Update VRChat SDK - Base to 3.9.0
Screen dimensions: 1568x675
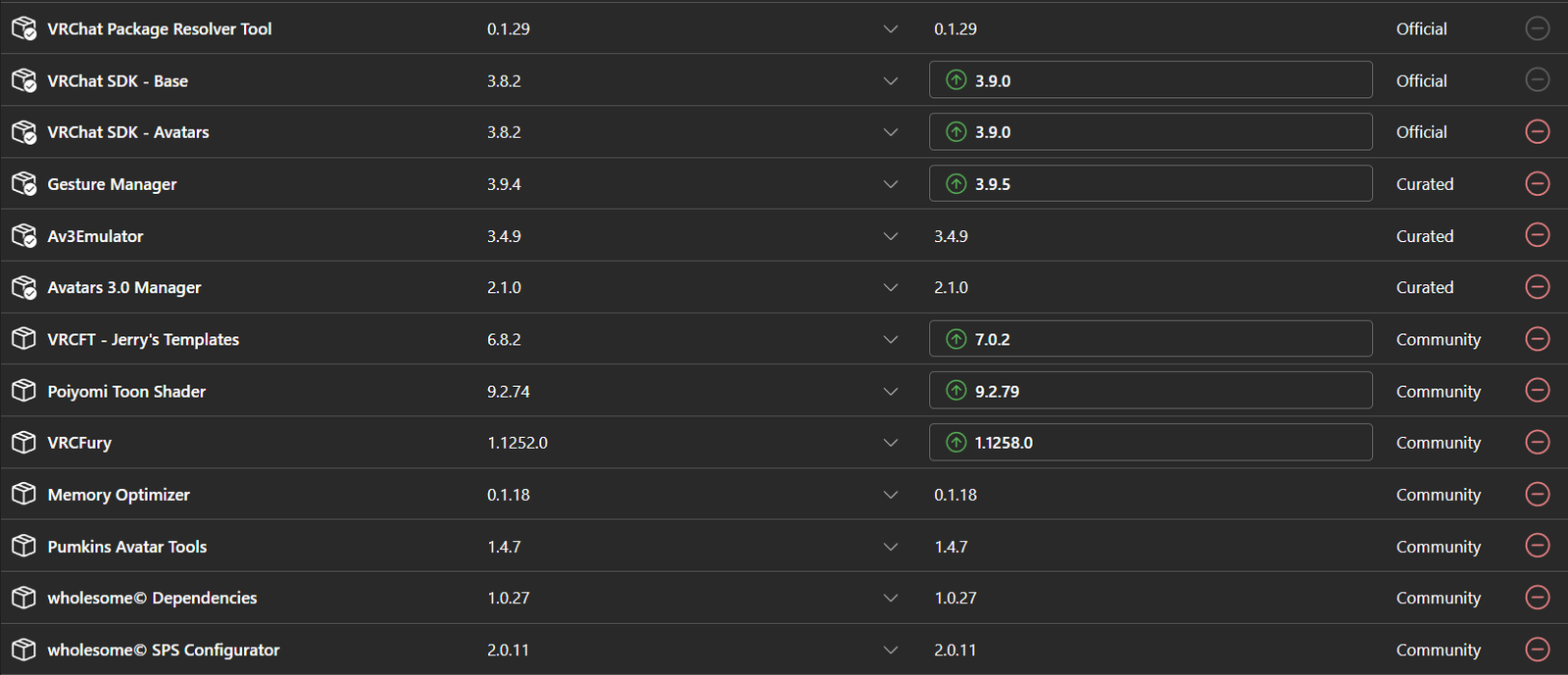click(x=1150, y=80)
